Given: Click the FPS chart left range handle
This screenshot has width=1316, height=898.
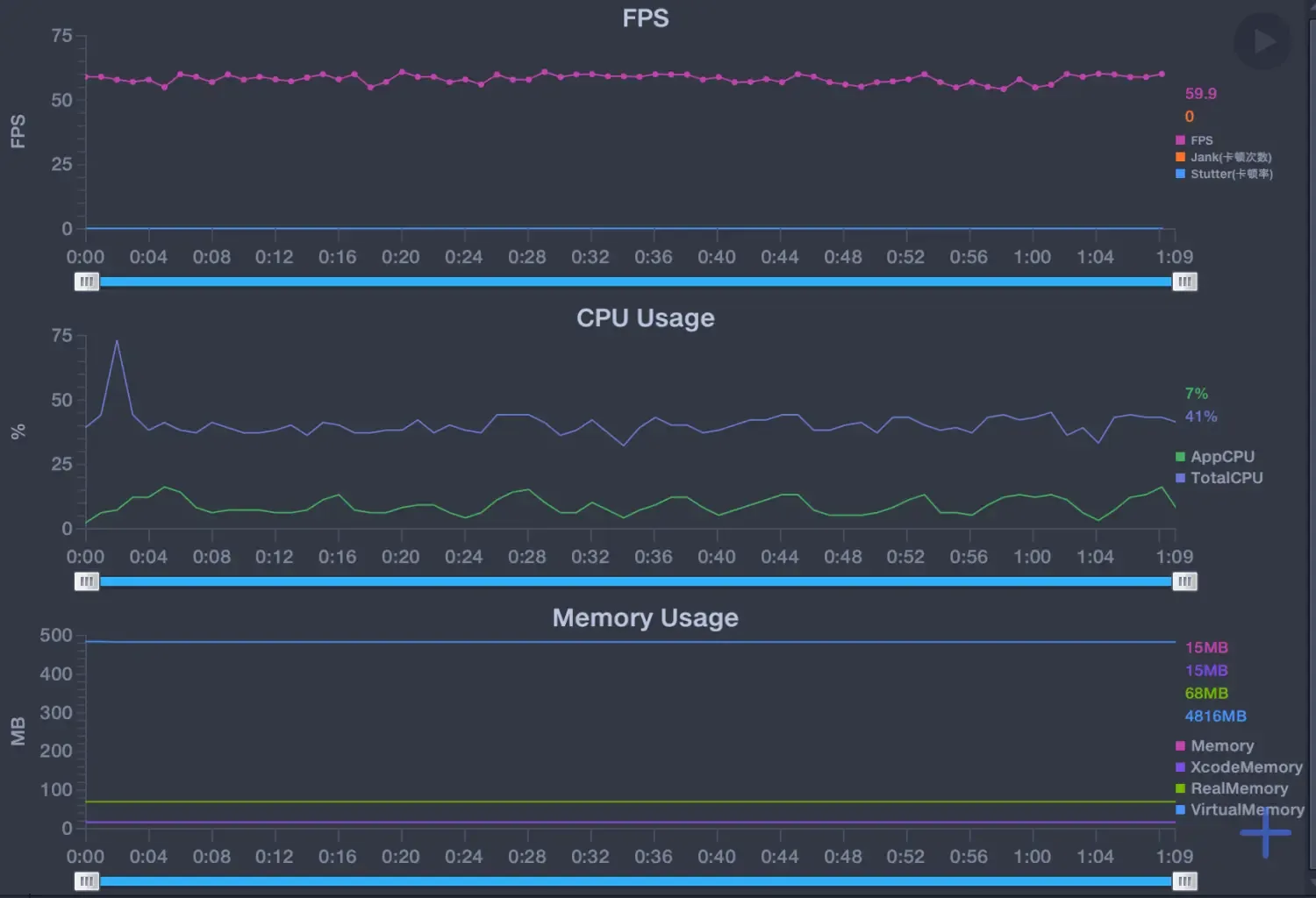Looking at the screenshot, I should pyautogui.click(x=87, y=282).
